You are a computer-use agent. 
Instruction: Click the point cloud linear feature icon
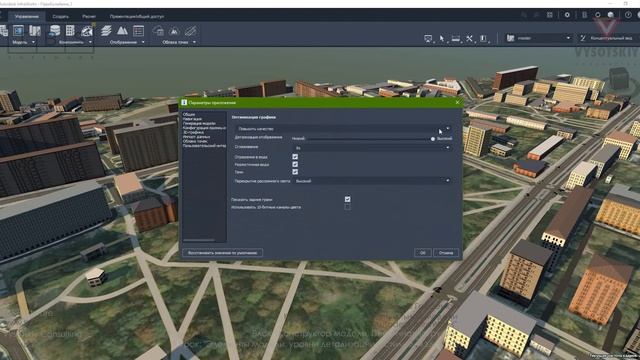click(190, 31)
